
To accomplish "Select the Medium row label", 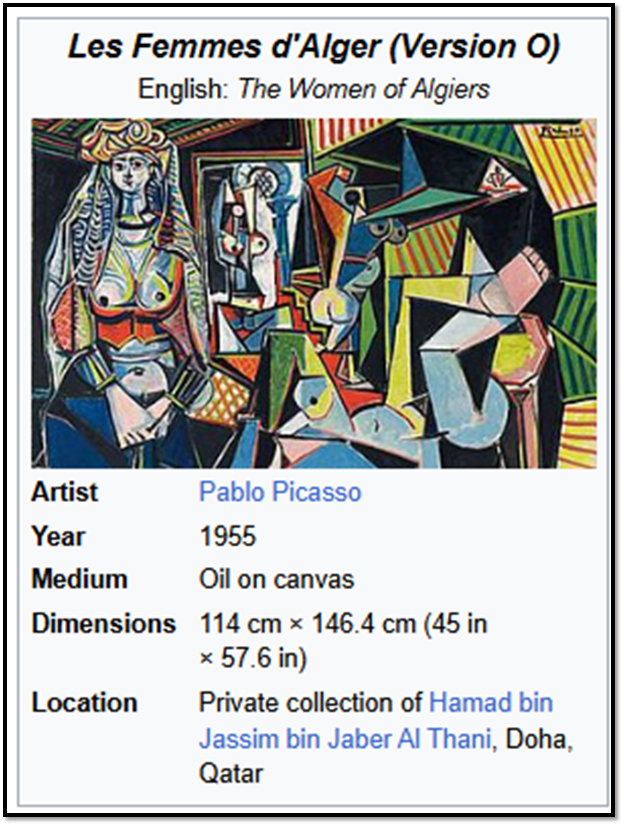I will tap(79, 579).
